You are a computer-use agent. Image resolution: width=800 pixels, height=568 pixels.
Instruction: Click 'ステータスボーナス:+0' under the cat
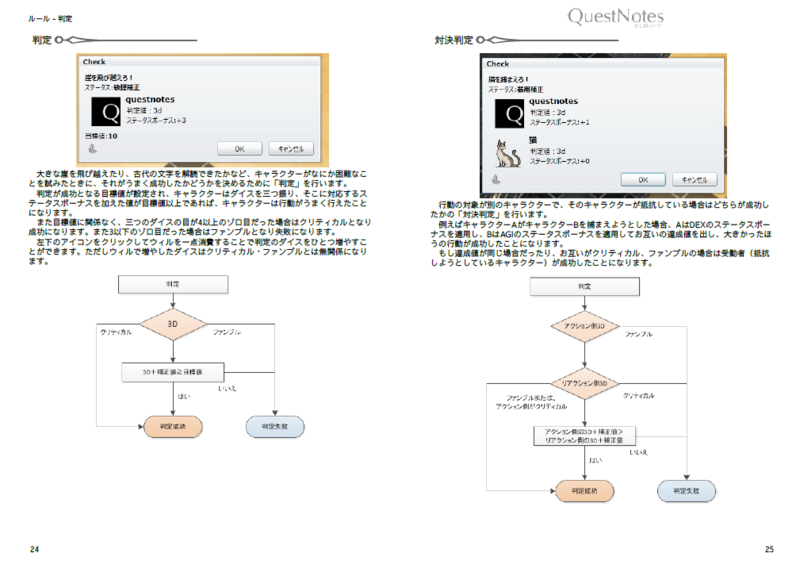559,161
